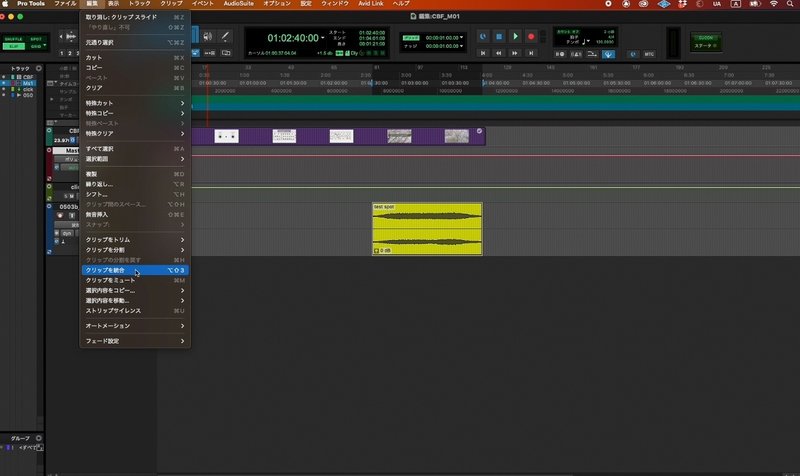This screenshot has width=800, height=476.
Task: Click macOS Spotlight search icon
Action: point(790,4)
